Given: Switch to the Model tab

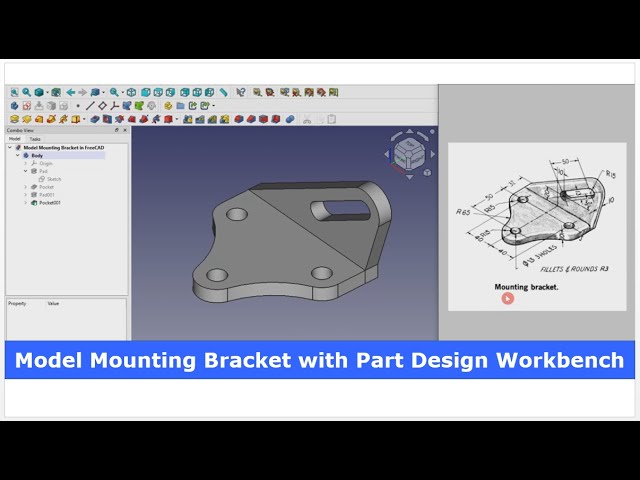Looking at the screenshot, I should tap(15, 139).
